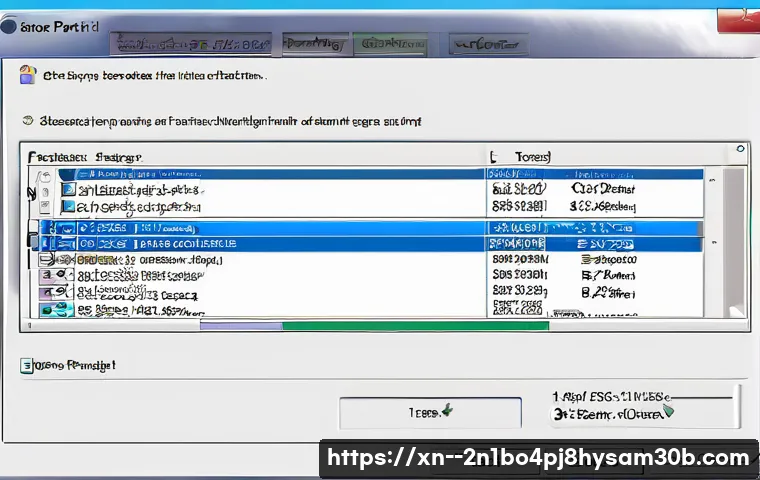760x480 pixels.
Task: Open the first tab in the title bar
Action: [x=190, y=43]
